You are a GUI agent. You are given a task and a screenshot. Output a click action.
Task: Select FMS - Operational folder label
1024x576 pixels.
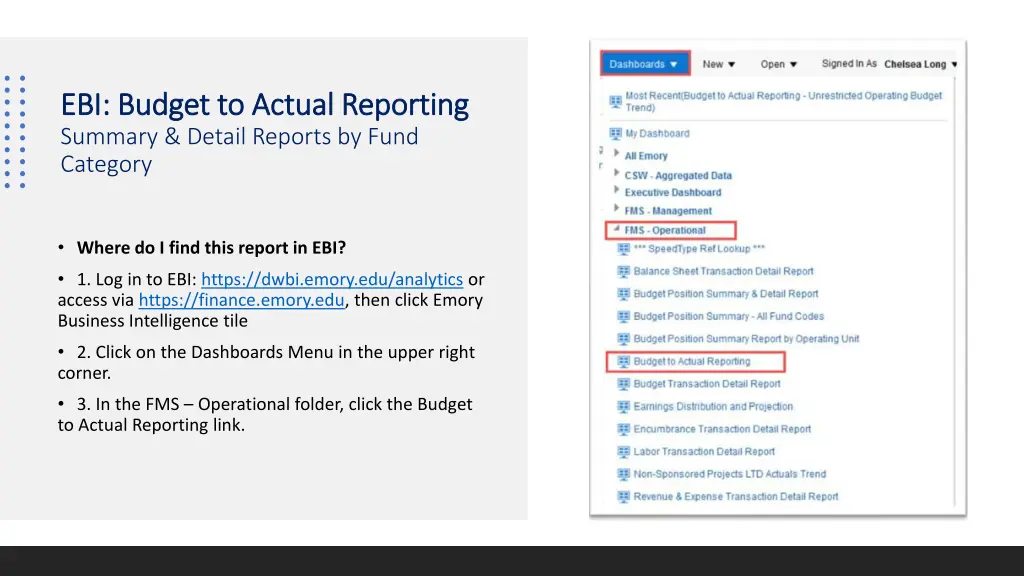[x=665, y=231]
